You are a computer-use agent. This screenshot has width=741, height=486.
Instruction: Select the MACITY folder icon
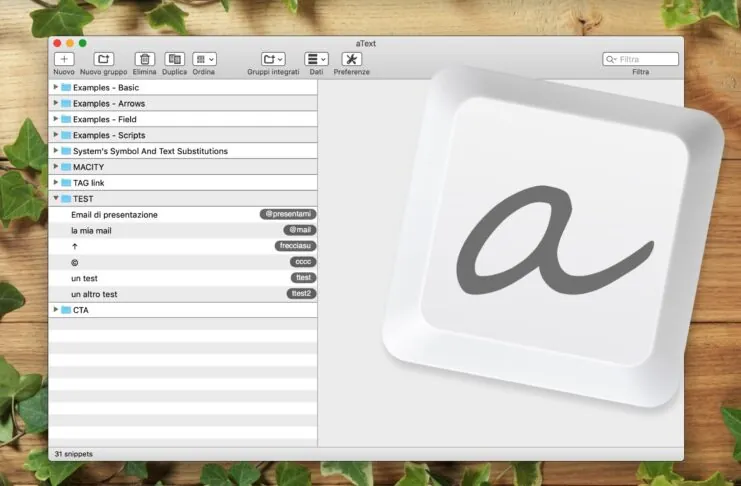click(66, 167)
